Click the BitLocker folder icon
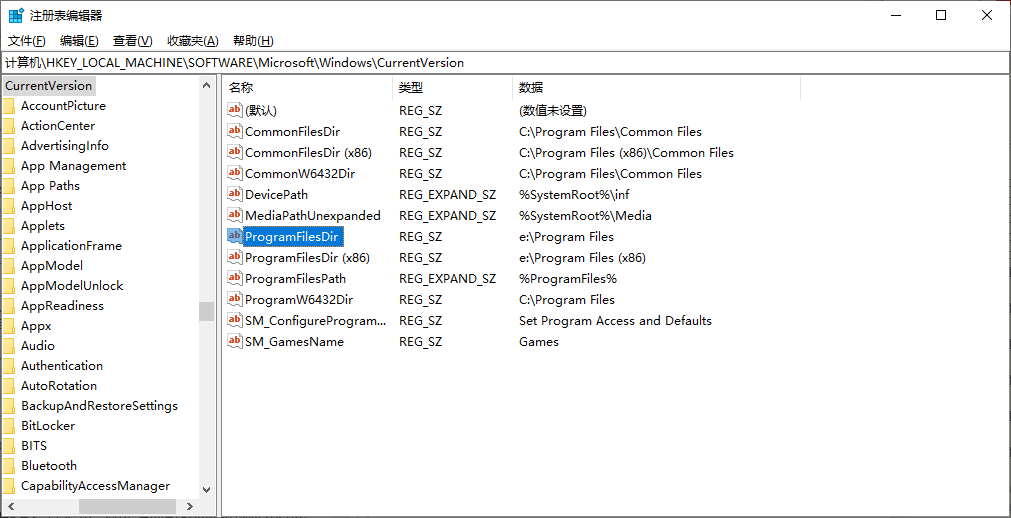Image resolution: width=1011 pixels, height=518 pixels. (x=8, y=426)
